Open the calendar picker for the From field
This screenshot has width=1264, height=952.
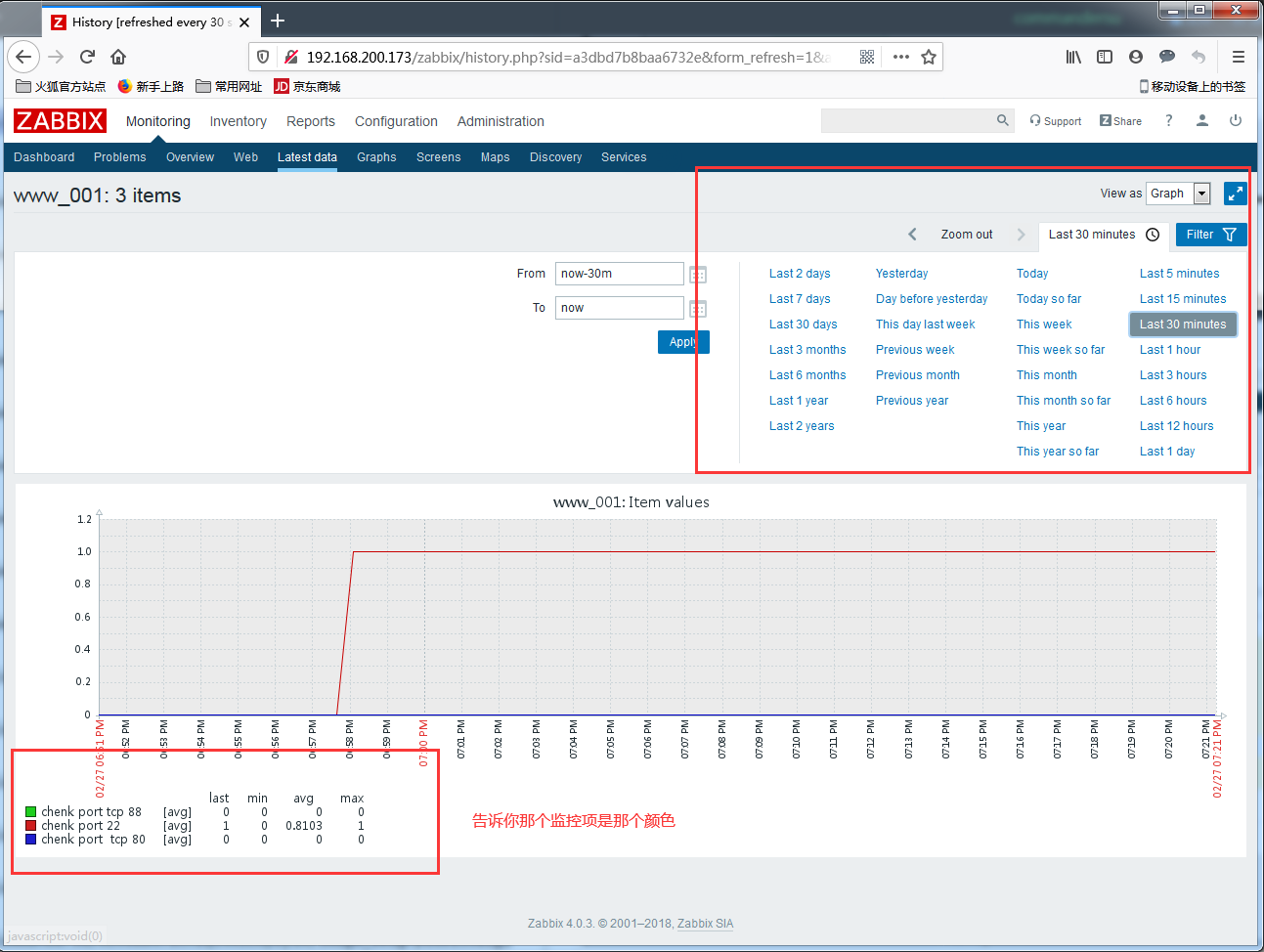click(698, 275)
